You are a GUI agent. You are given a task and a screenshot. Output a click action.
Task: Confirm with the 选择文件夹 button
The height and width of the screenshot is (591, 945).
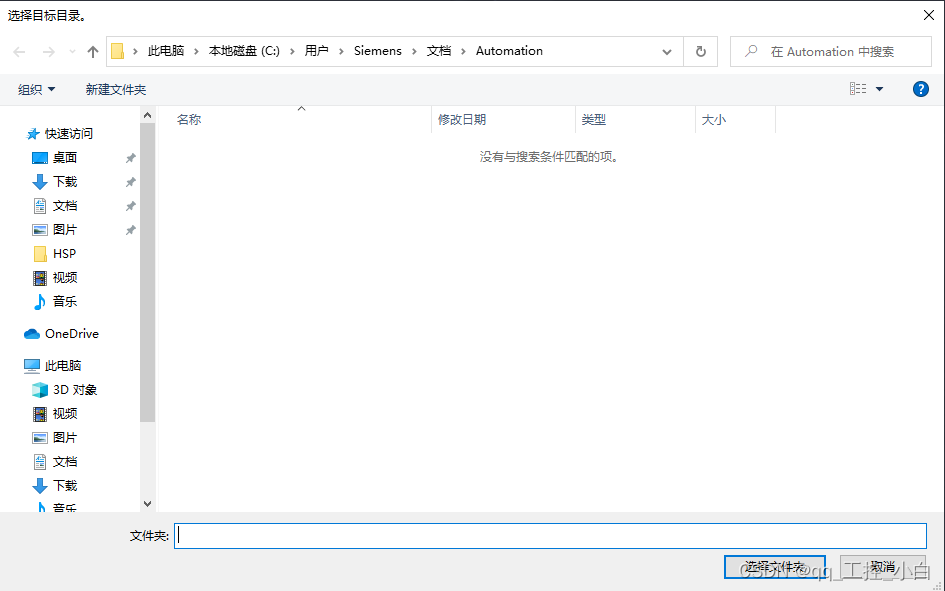774,567
